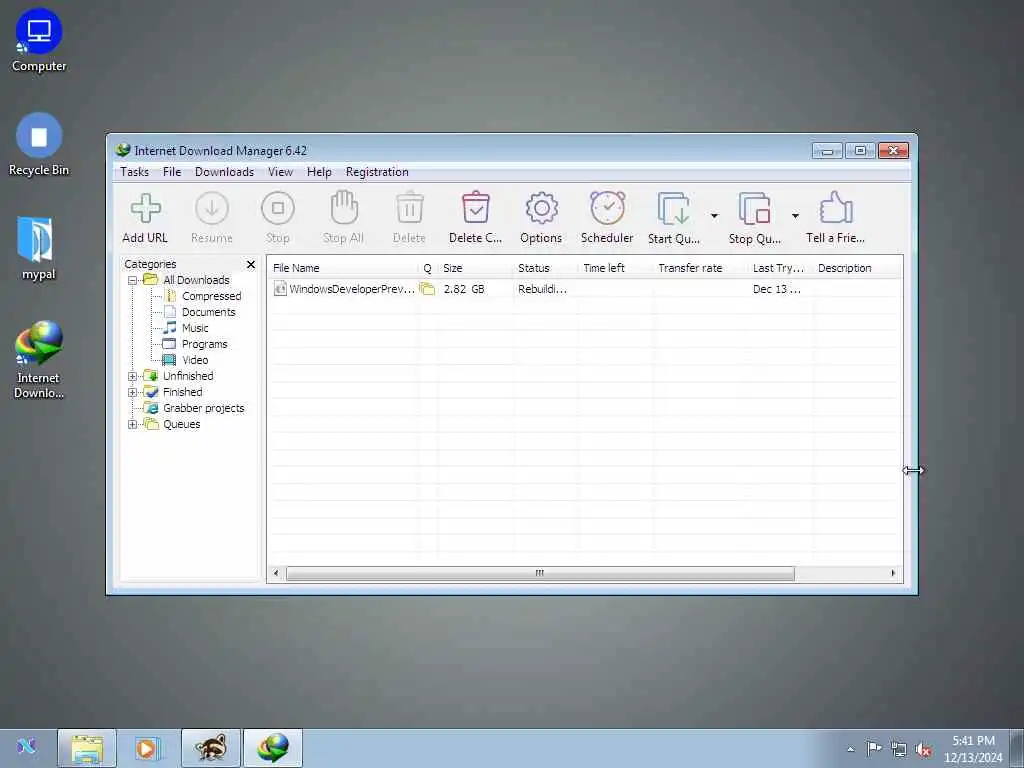Click the muted volume tray icon

pyautogui.click(x=923, y=750)
